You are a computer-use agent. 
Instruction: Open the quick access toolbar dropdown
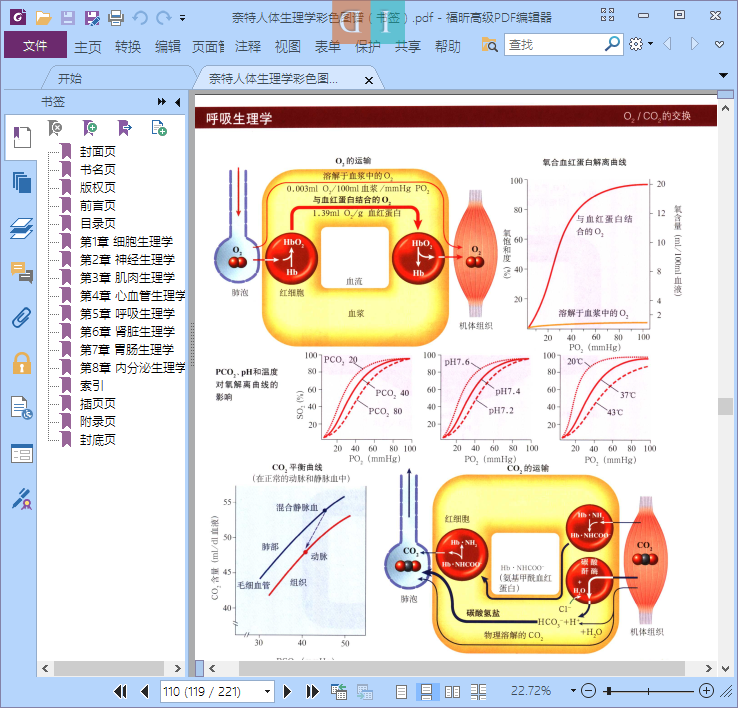point(183,18)
